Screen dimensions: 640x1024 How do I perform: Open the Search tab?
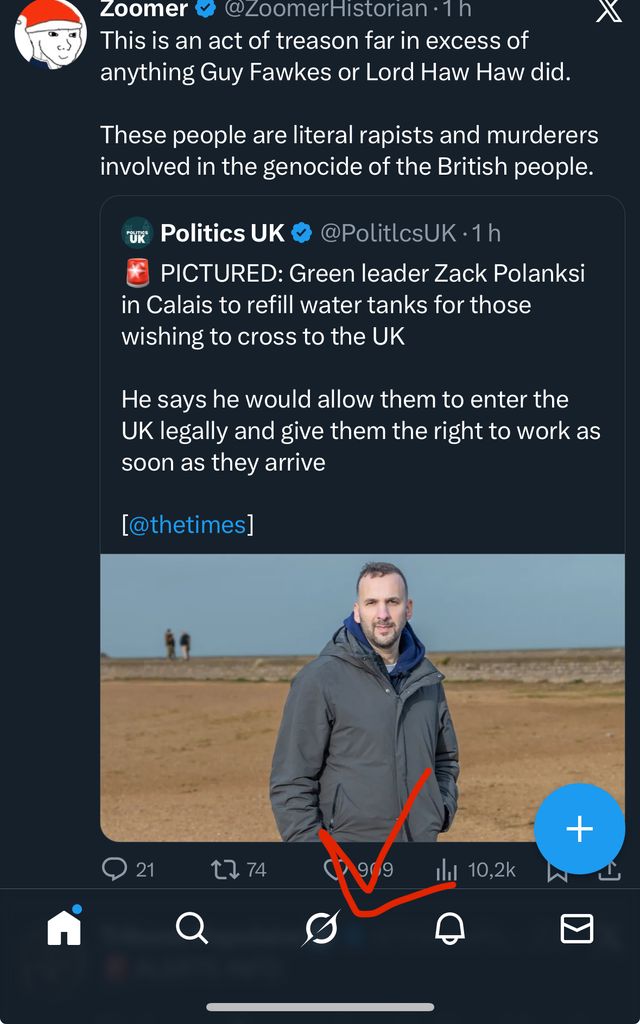[191, 929]
